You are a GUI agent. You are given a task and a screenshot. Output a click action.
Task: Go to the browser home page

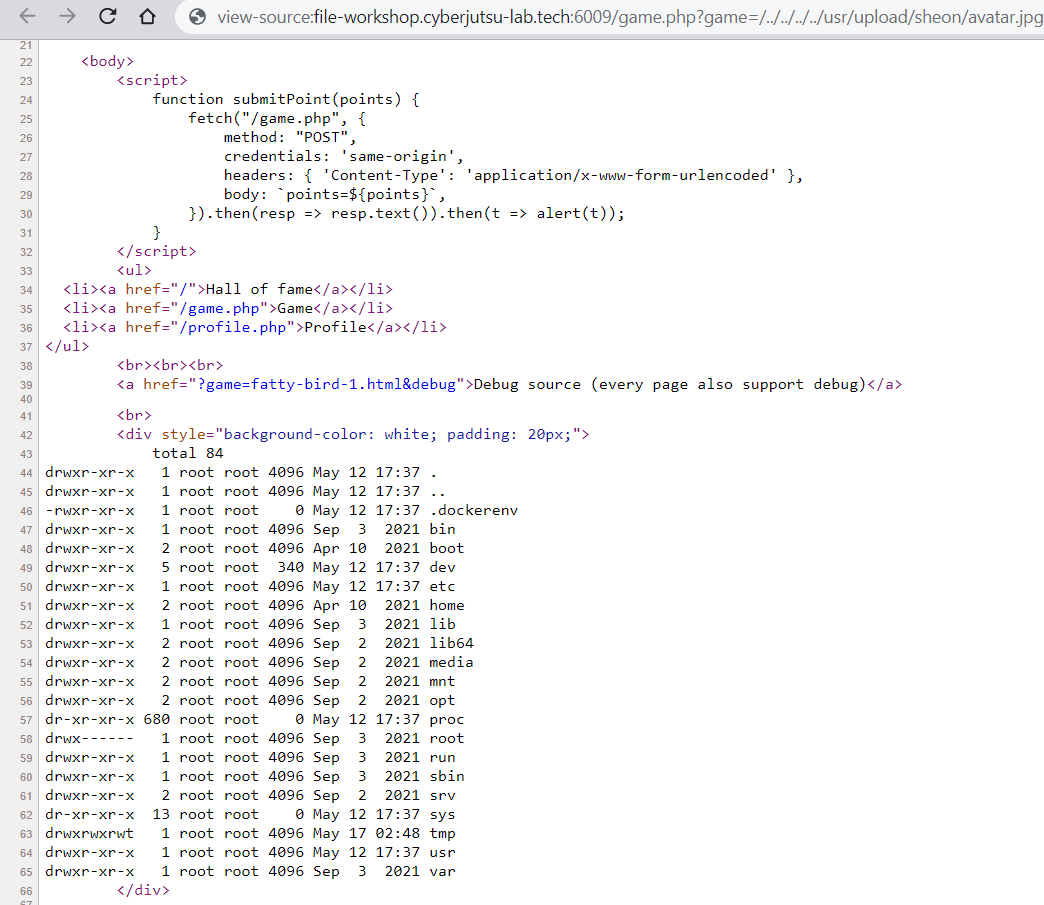pyautogui.click(x=148, y=16)
